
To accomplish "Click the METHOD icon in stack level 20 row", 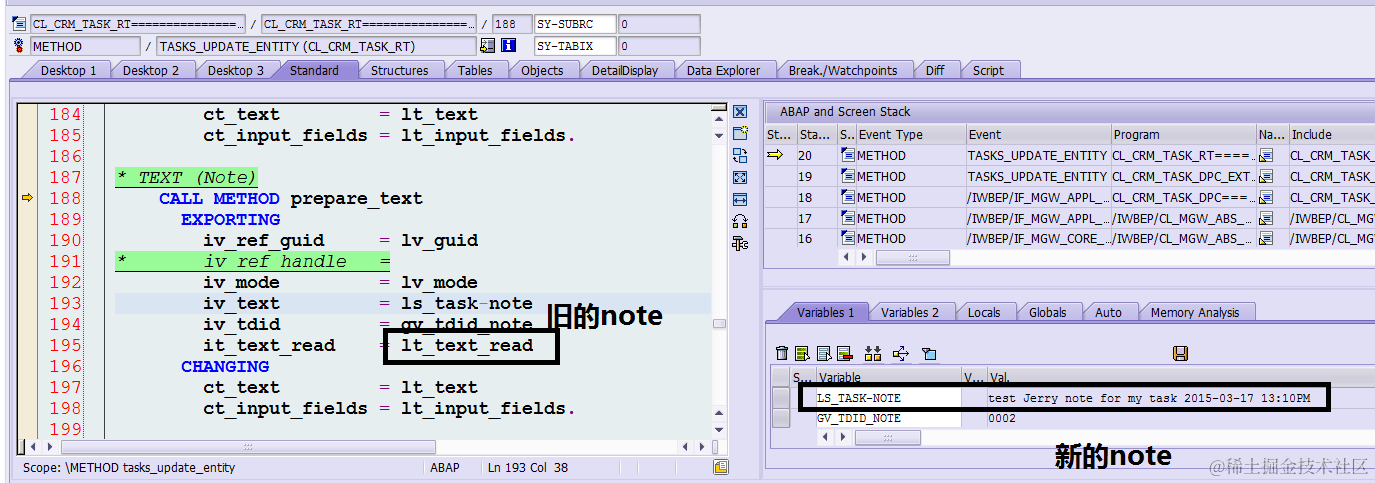I will tap(847, 155).
